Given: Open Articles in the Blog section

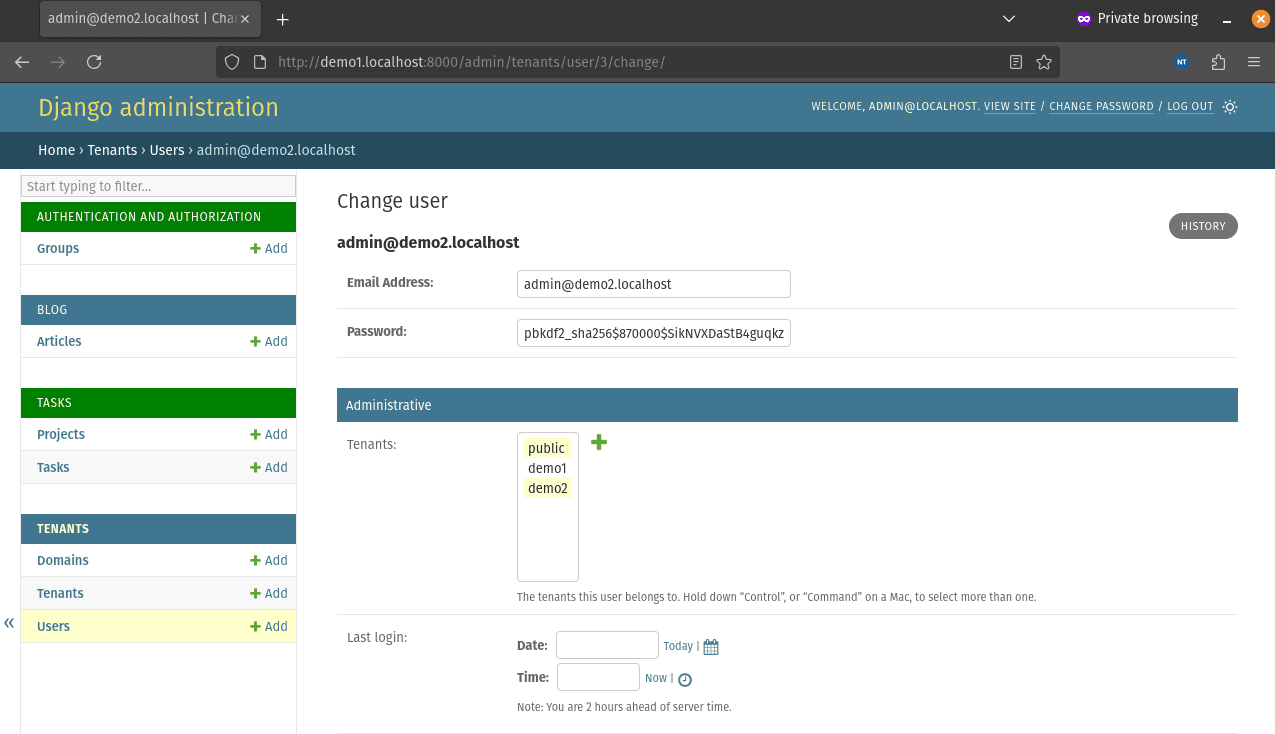Looking at the screenshot, I should coord(59,341).
